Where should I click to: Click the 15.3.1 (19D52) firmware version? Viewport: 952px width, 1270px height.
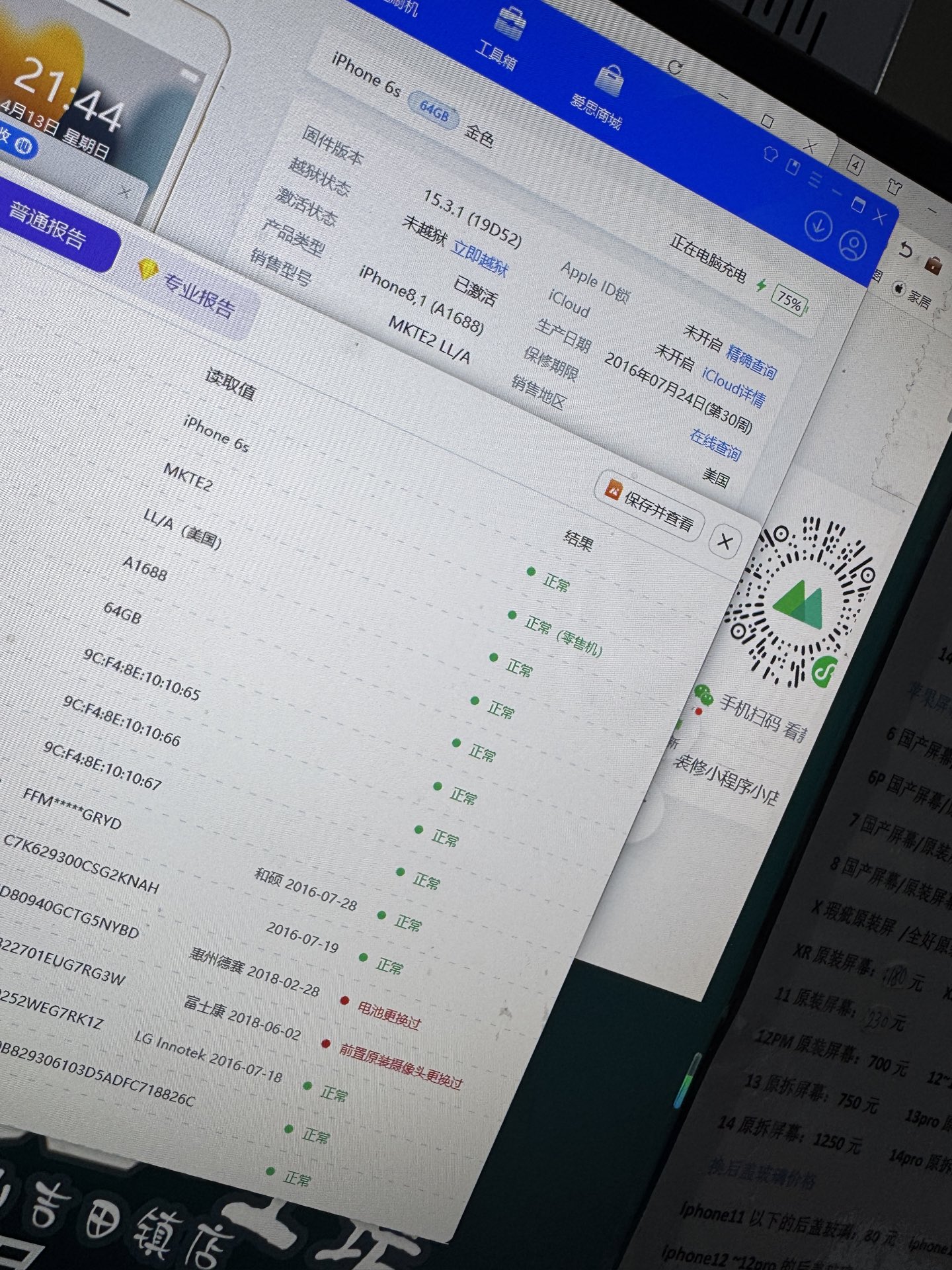473,218
